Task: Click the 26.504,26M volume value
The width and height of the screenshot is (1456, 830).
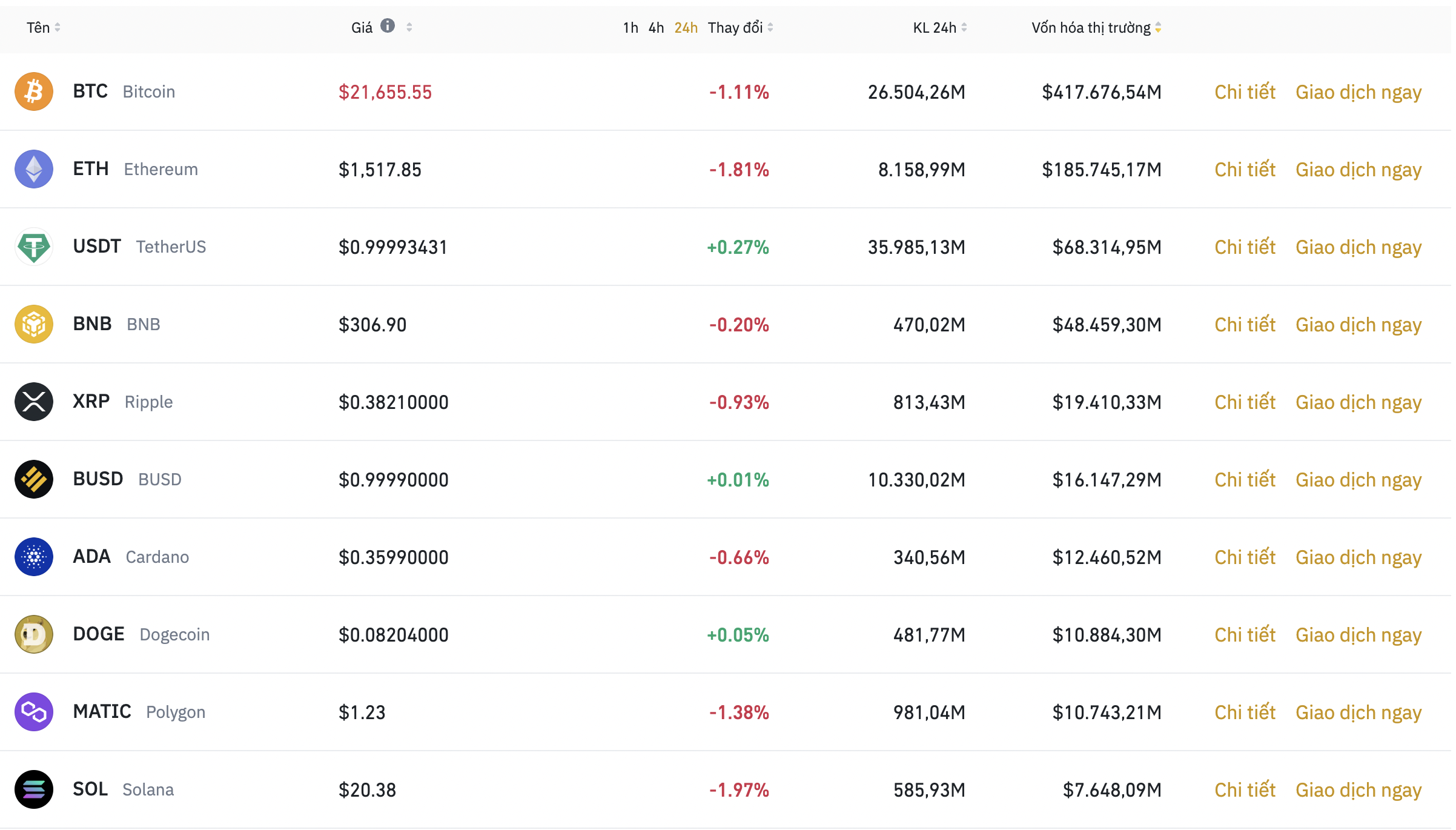Action: point(916,92)
